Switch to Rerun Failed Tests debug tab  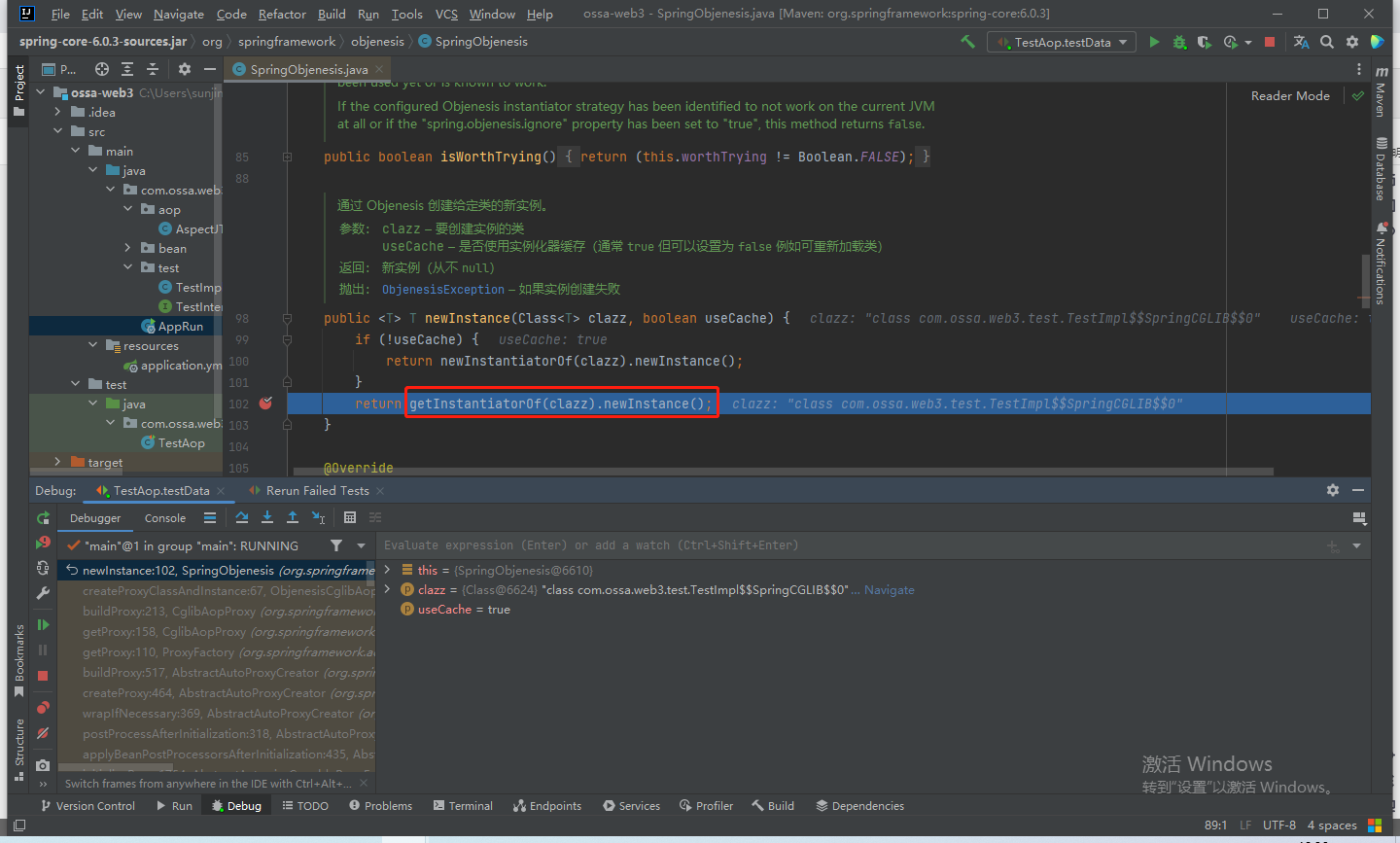[x=317, y=490]
